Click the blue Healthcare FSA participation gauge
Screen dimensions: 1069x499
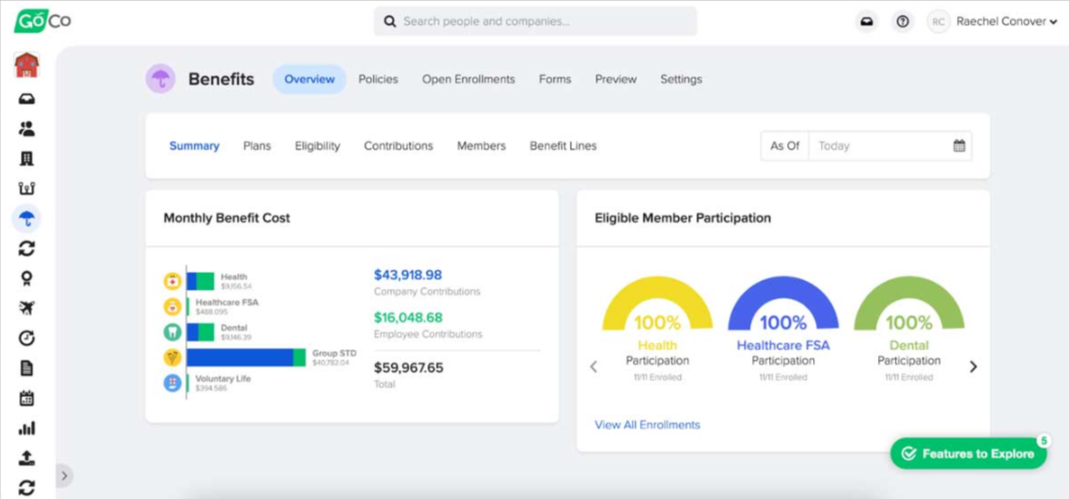pyautogui.click(x=783, y=303)
